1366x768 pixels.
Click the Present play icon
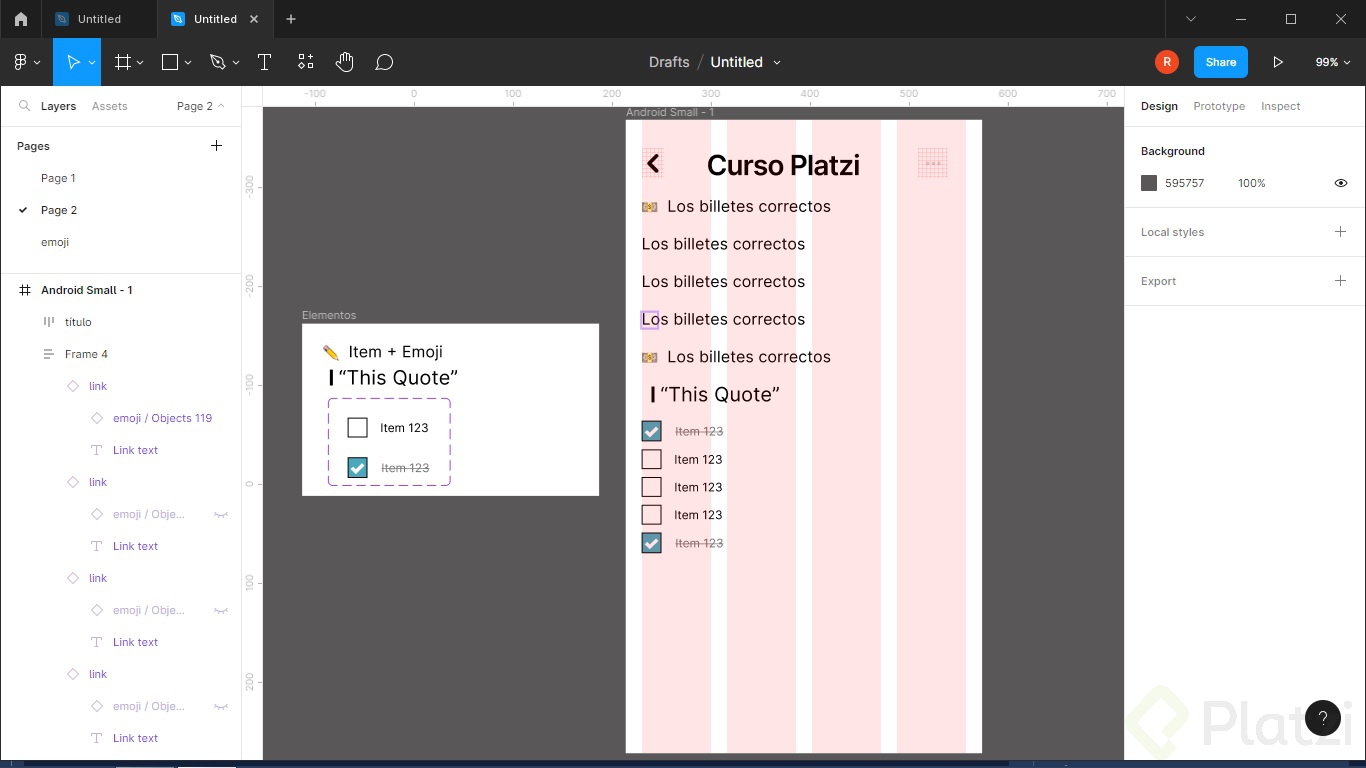1278,62
